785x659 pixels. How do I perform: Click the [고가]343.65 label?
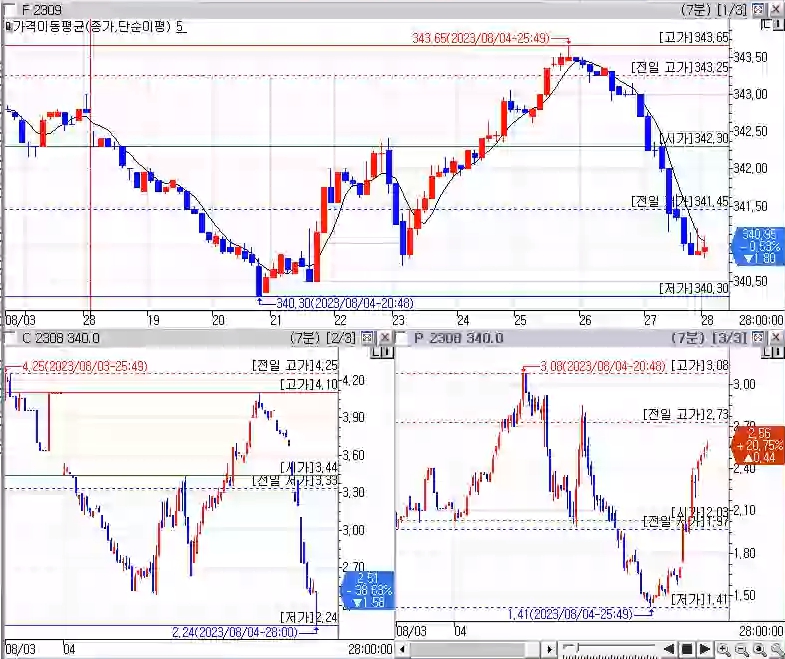coord(694,37)
